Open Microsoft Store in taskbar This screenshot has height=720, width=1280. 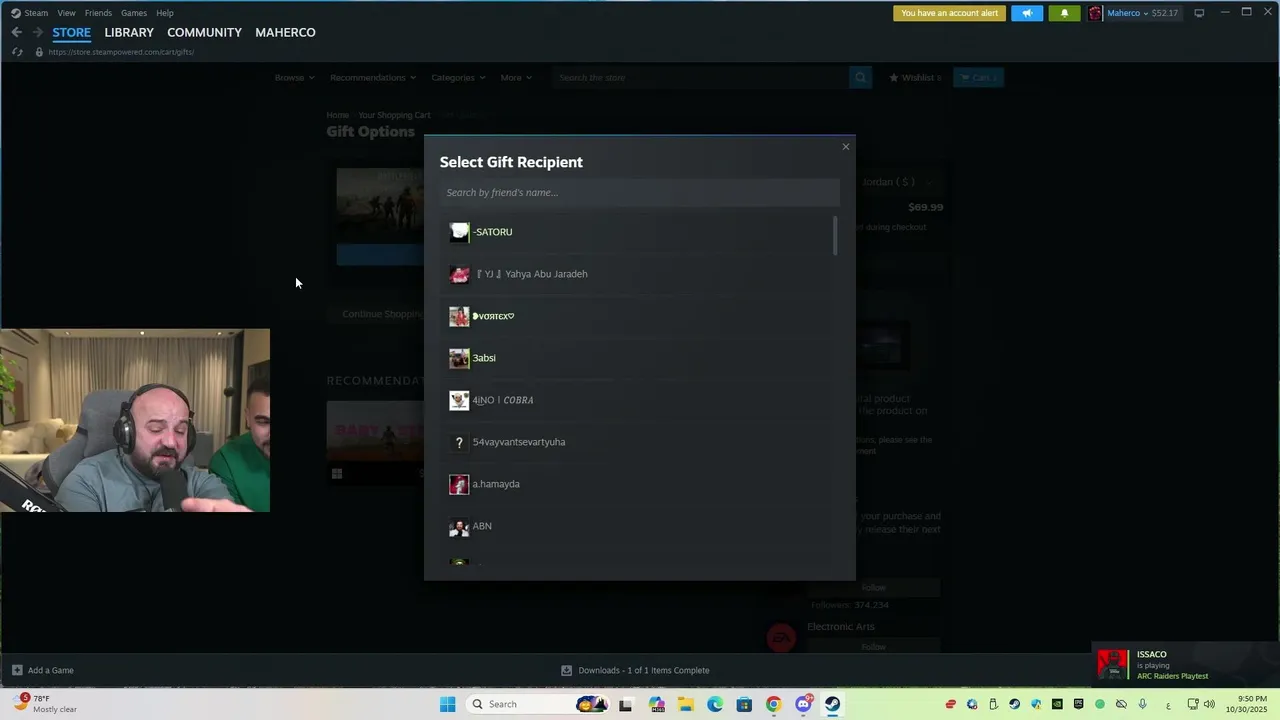[x=744, y=704]
